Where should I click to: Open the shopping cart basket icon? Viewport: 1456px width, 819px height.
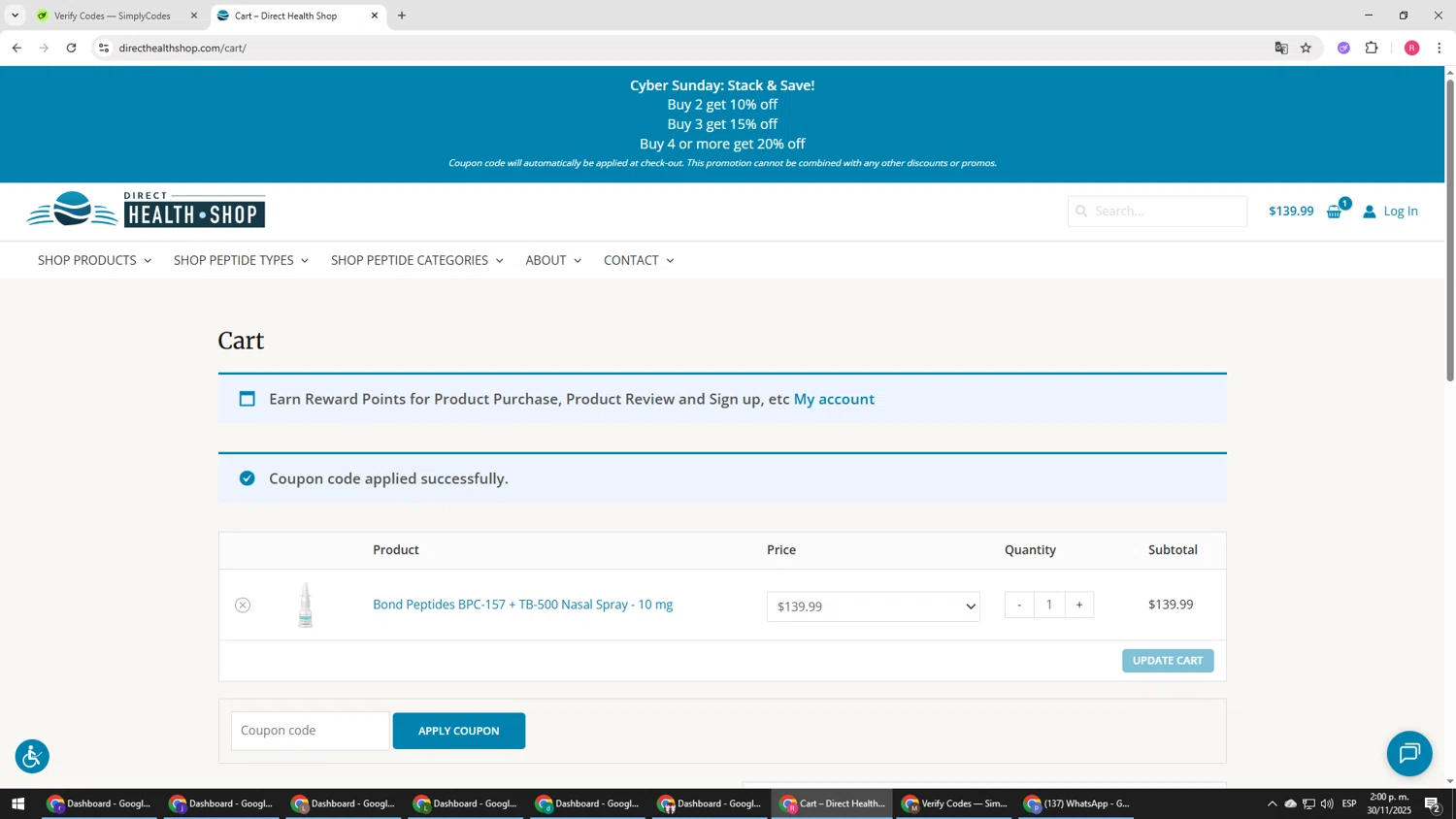click(1336, 211)
